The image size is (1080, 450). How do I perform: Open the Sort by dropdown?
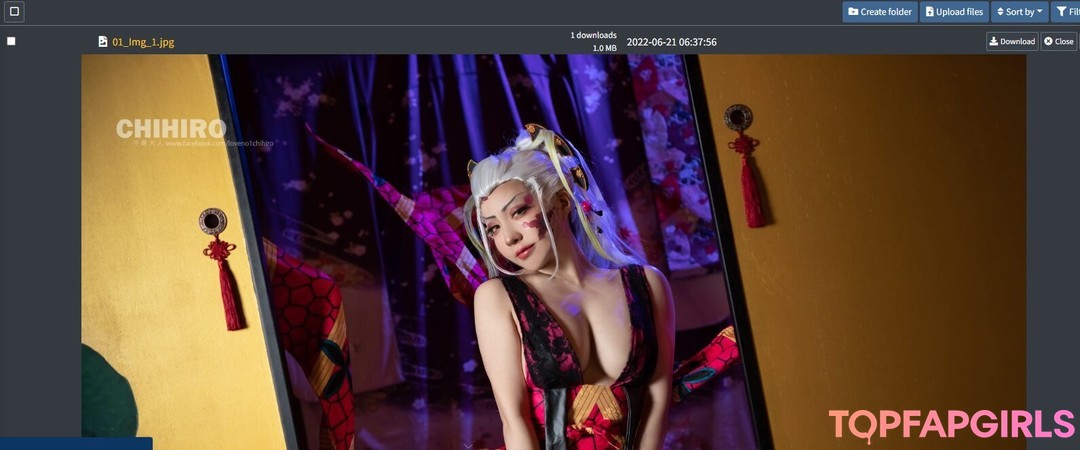pos(1019,12)
